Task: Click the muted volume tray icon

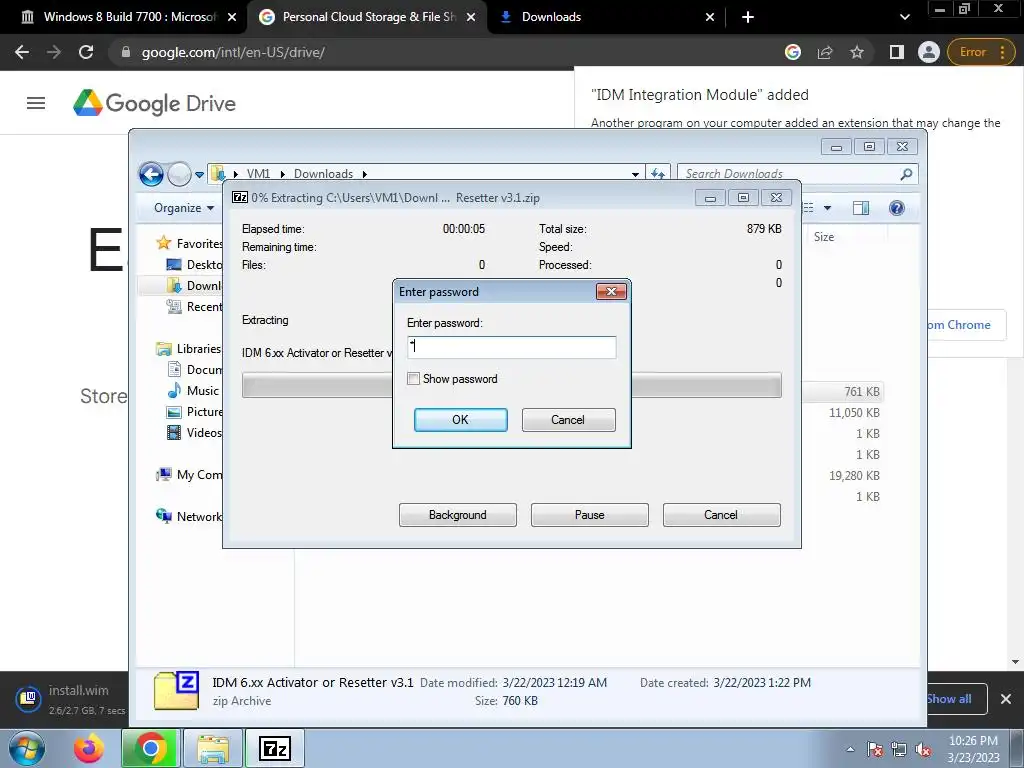Action: point(923,749)
